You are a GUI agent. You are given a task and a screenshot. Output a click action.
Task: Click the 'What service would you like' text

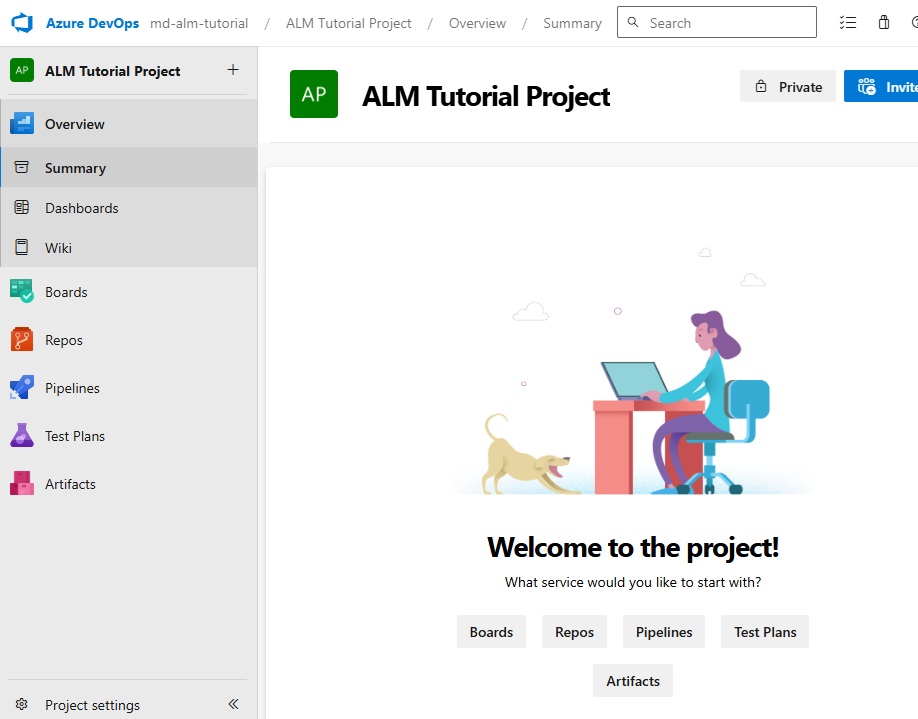point(633,582)
